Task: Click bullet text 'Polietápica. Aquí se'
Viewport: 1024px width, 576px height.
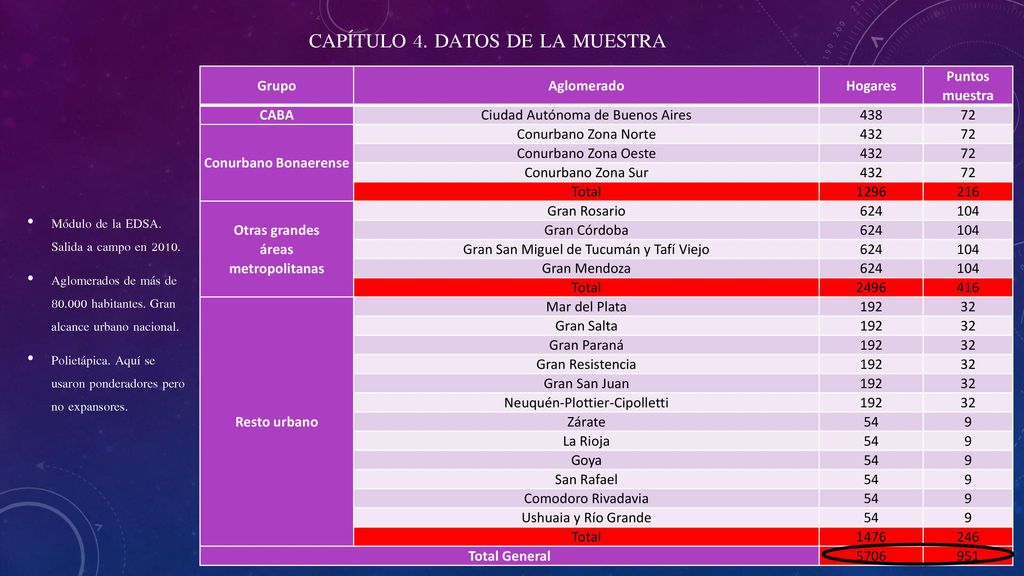Action: pos(103,360)
